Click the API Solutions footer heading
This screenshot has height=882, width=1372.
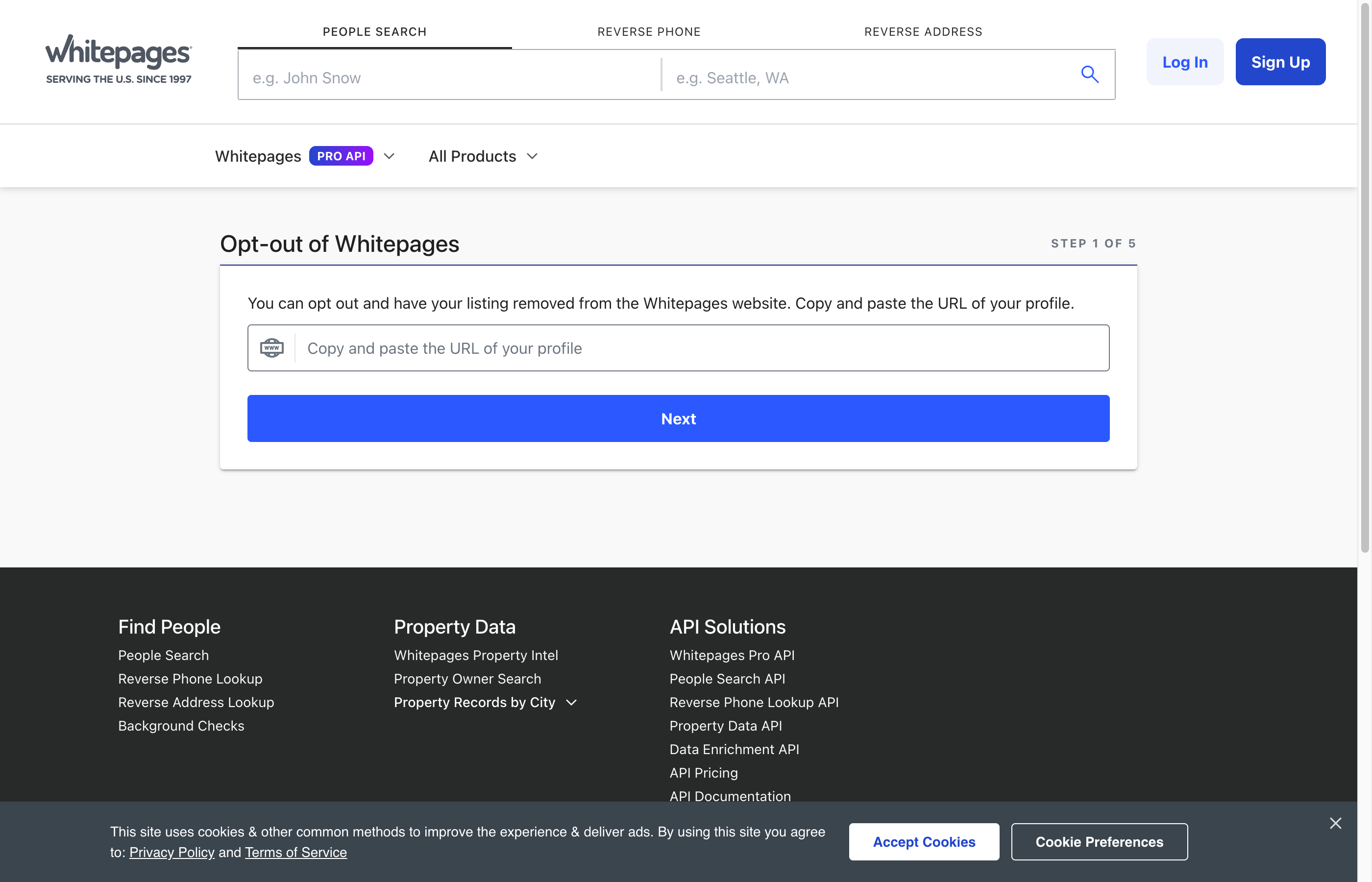pos(727,627)
